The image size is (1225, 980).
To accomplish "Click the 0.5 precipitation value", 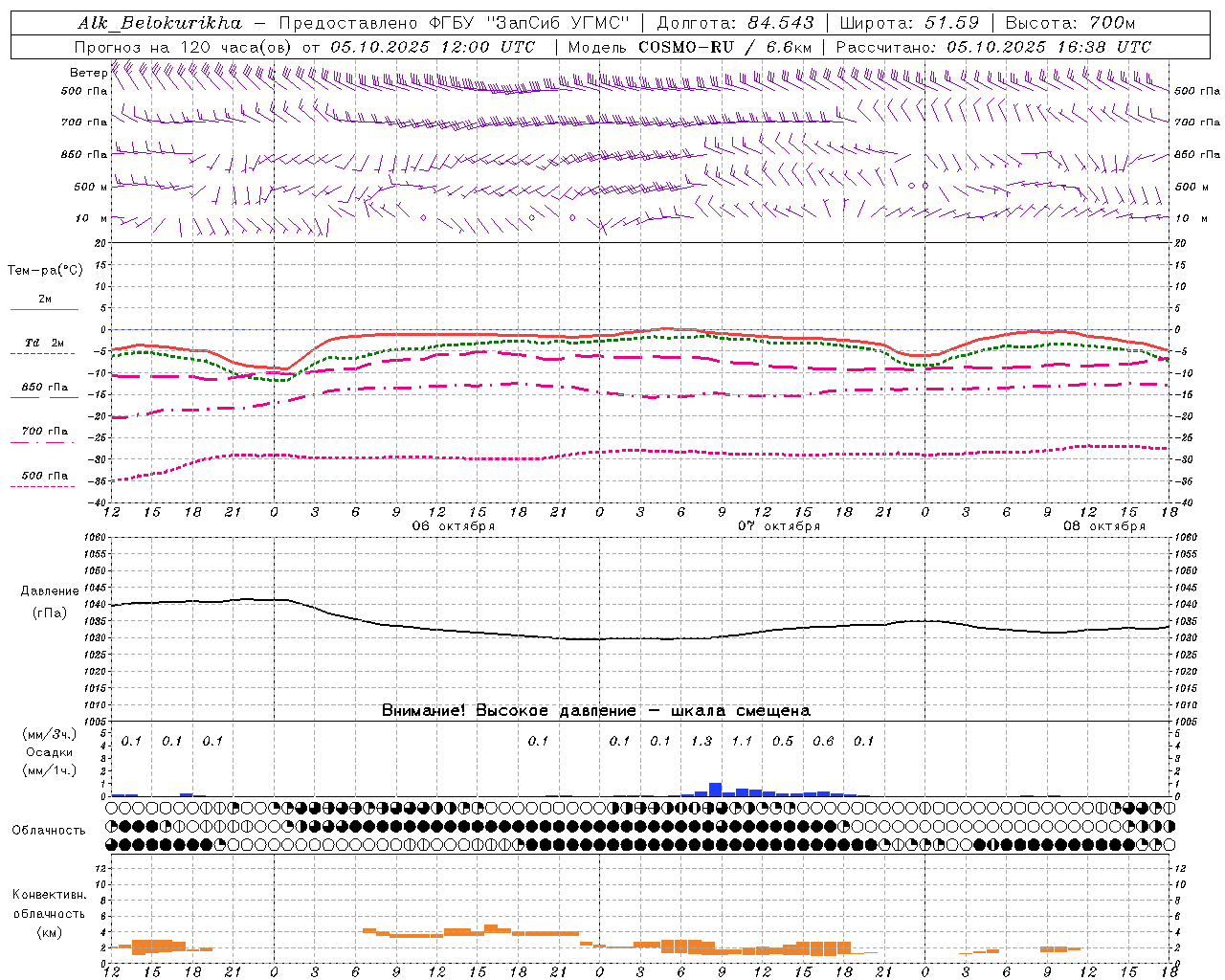I will pos(783,741).
